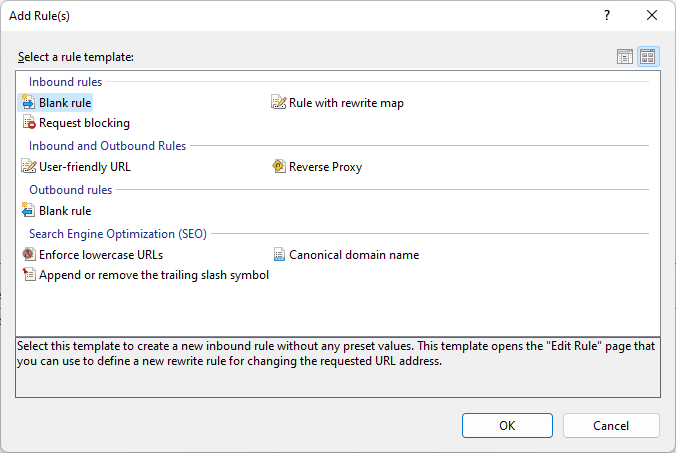
Task: Choose the outbound Blank rule template
Action: 64,211
